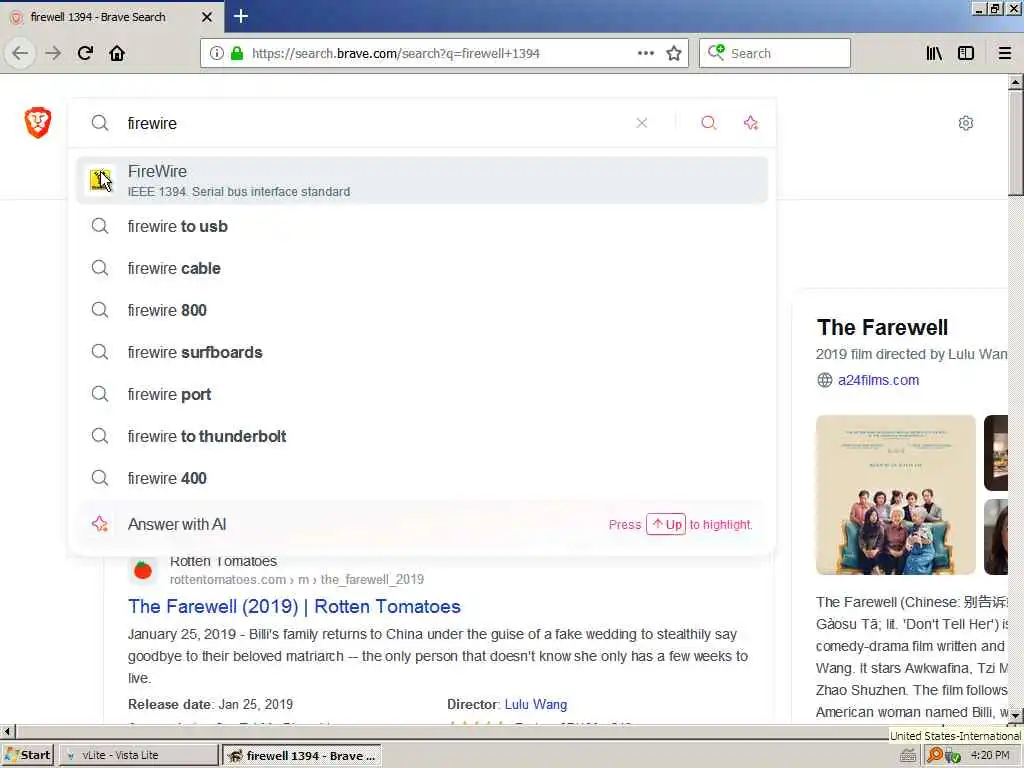Reload the current page
The height and width of the screenshot is (768, 1024).
pos(85,53)
